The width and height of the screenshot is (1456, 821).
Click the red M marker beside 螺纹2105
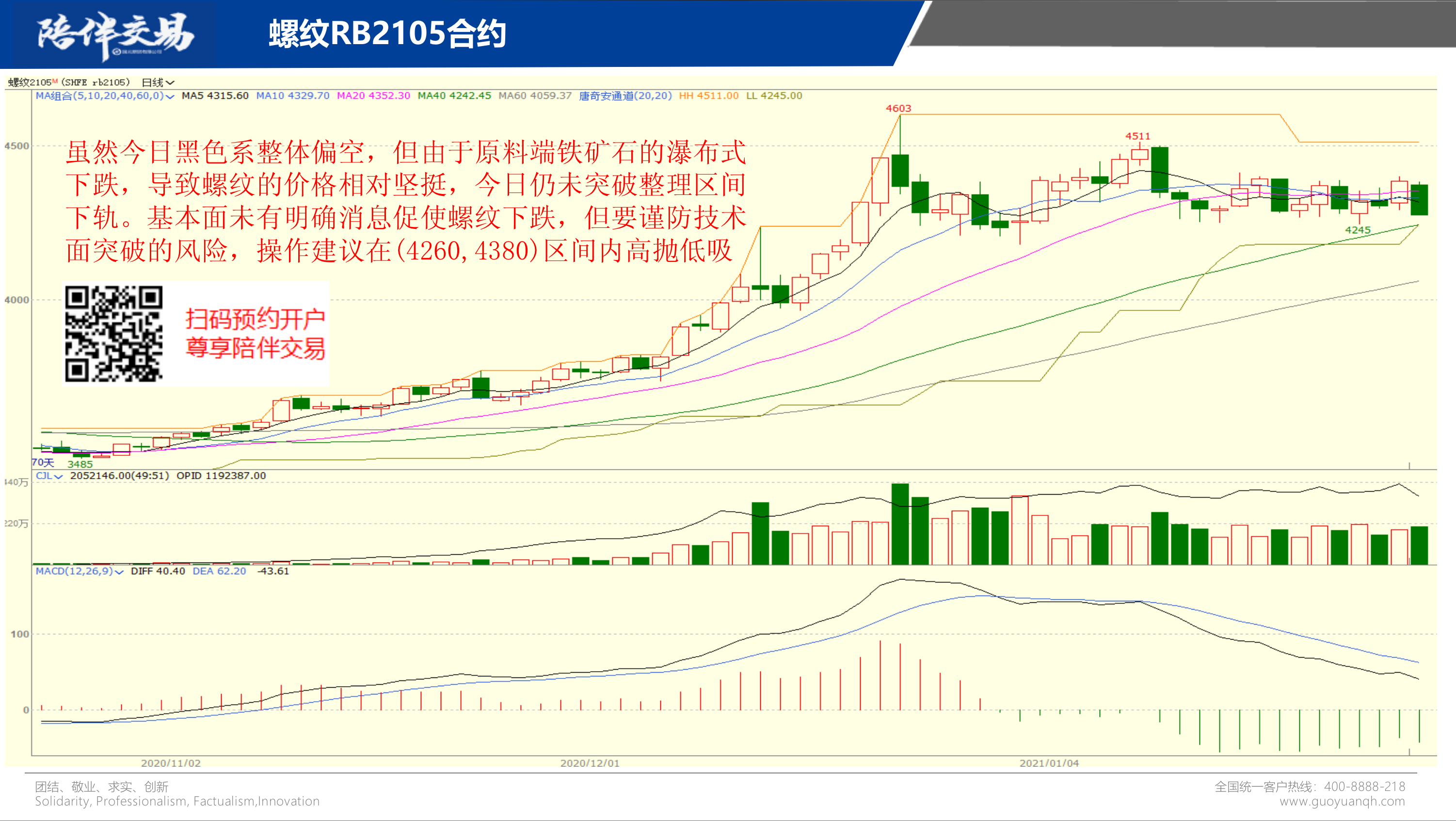click(55, 81)
